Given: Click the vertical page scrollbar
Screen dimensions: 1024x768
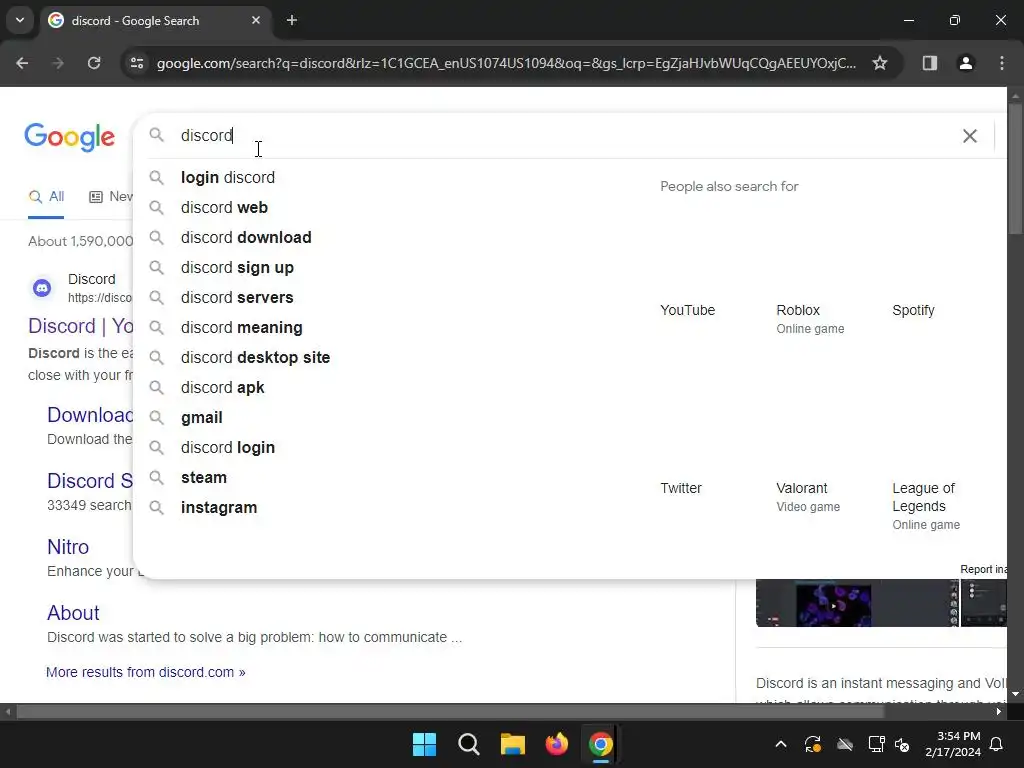Looking at the screenshot, I should 1016,168.
